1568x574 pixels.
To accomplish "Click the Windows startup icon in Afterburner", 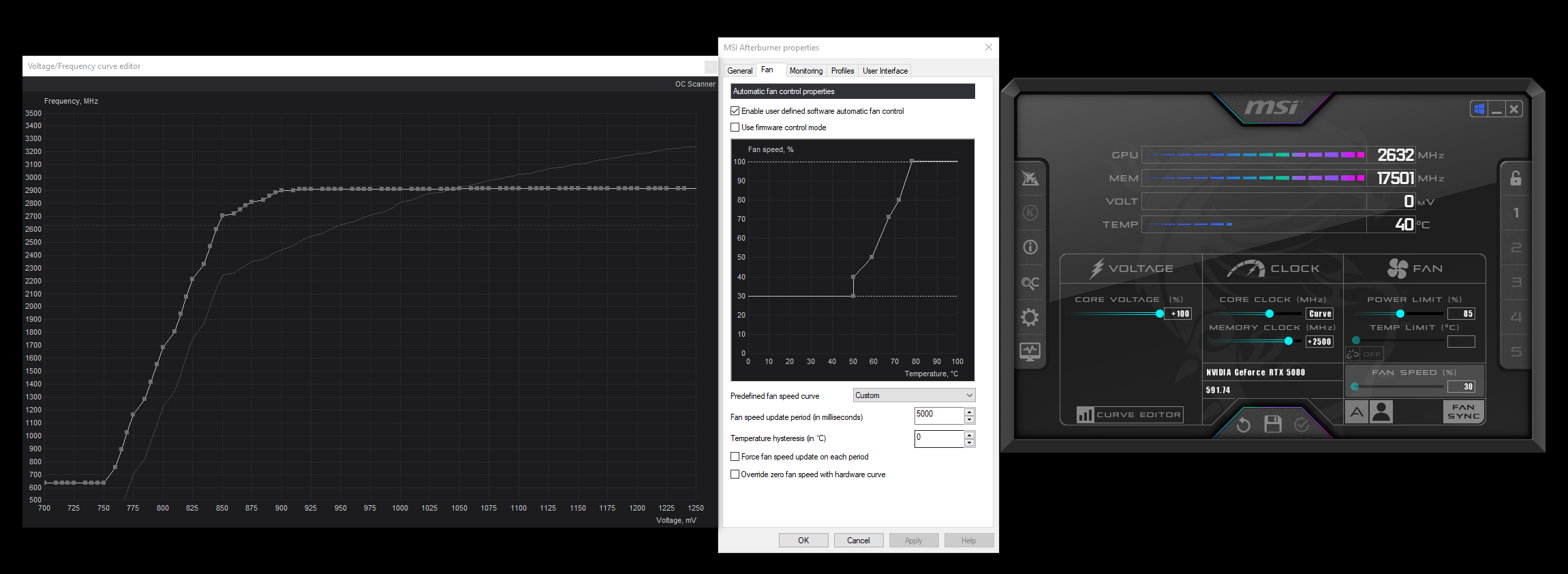I will [x=1479, y=109].
